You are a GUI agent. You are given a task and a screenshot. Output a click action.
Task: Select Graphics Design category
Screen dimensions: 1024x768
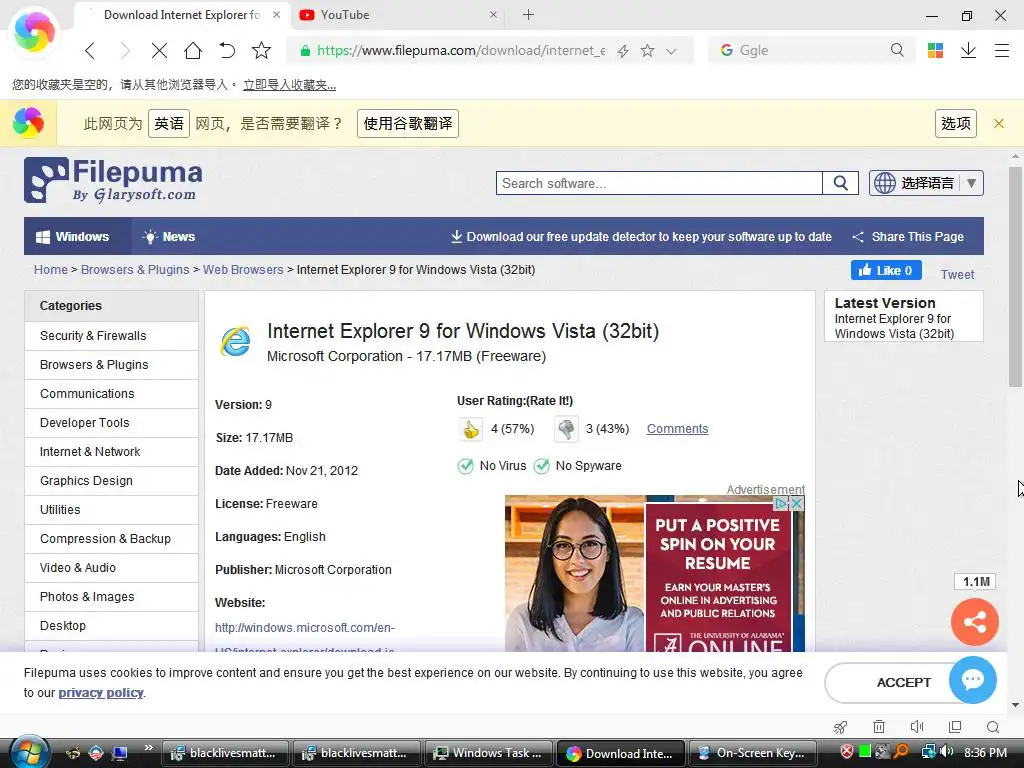pos(112,481)
